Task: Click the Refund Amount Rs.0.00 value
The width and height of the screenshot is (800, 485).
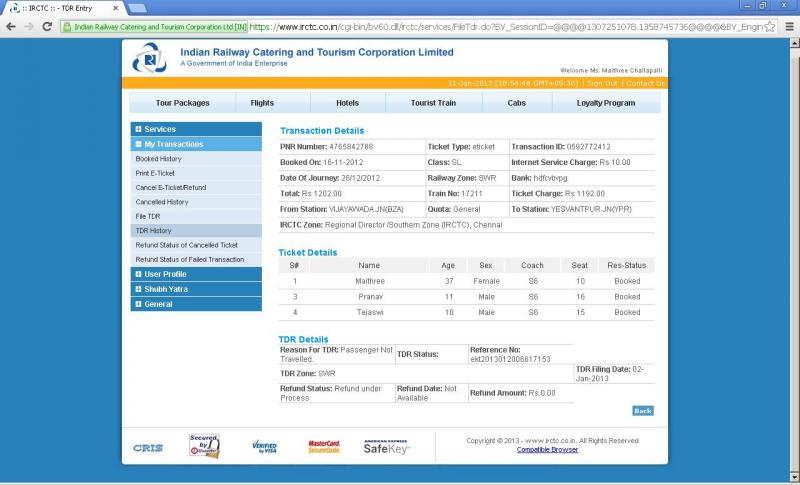Action: [542, 393]
